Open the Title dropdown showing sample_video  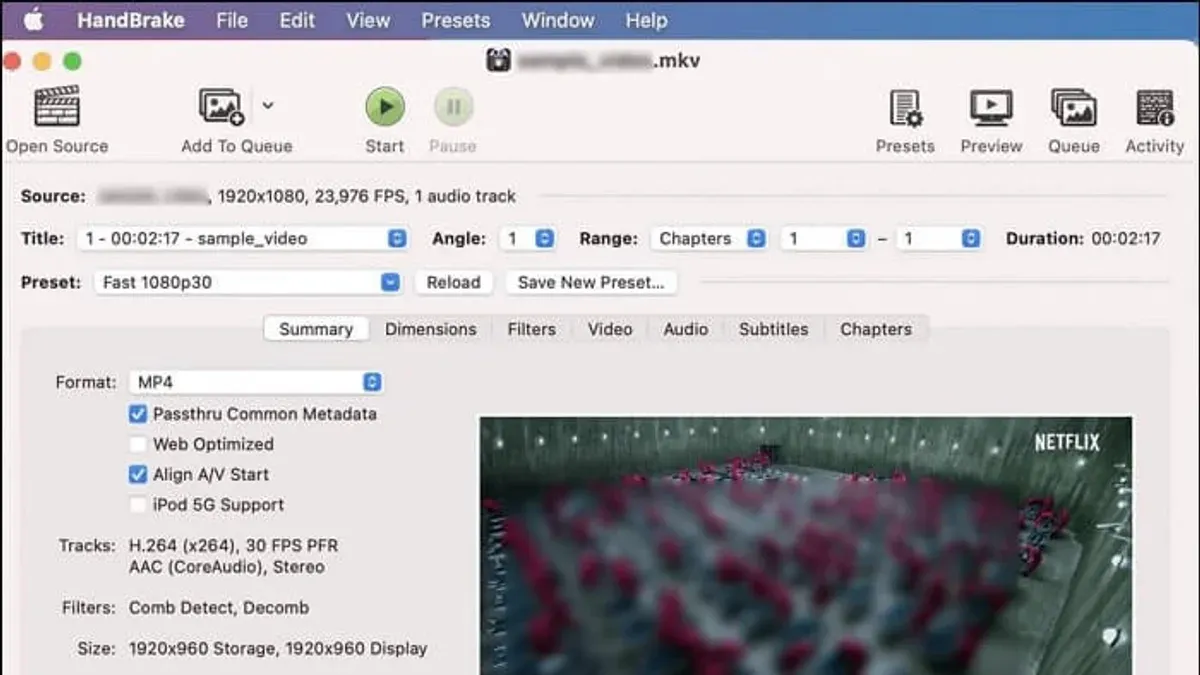click(x=242, y=239)
